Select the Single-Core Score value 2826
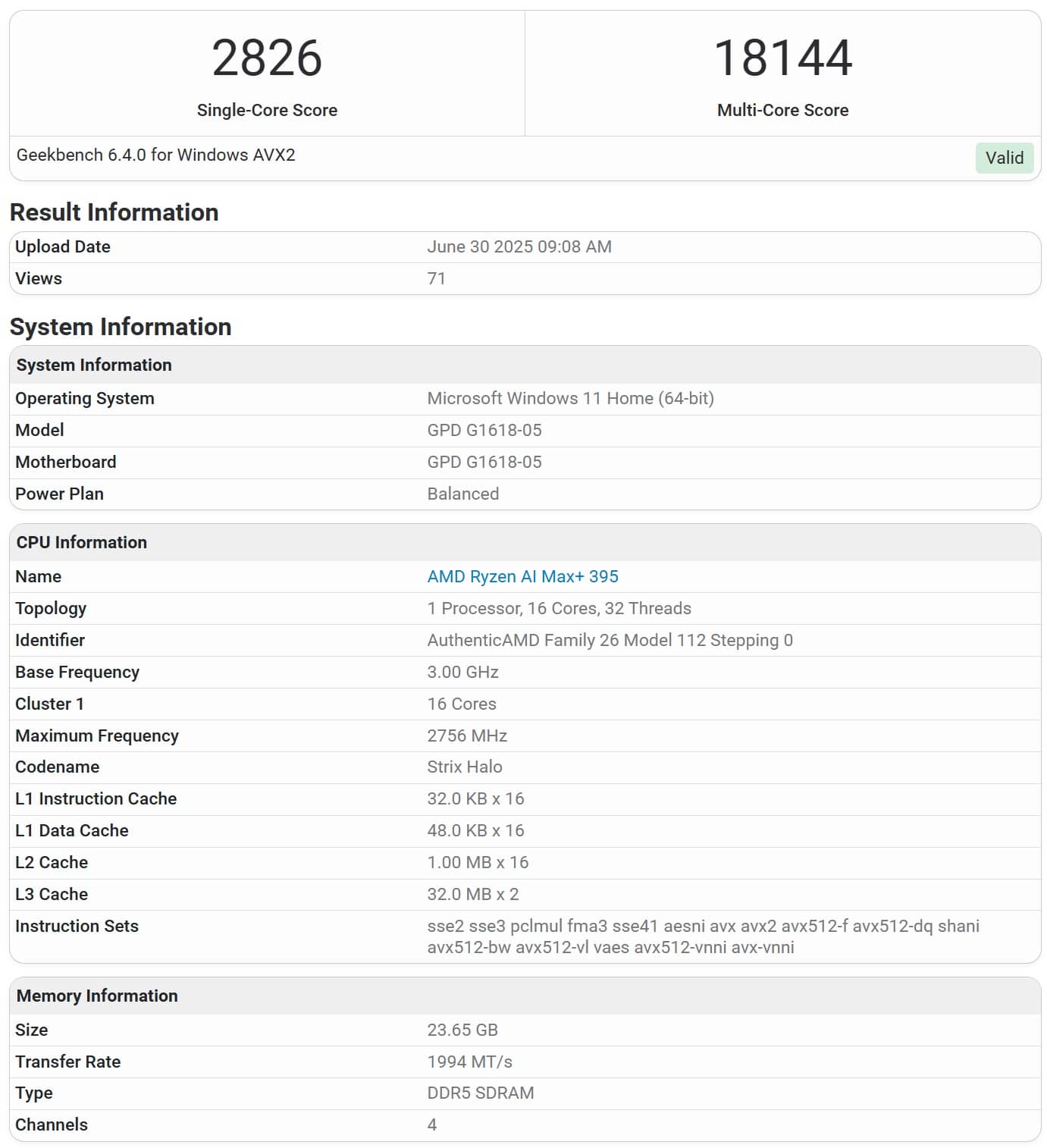 [267, 58]
